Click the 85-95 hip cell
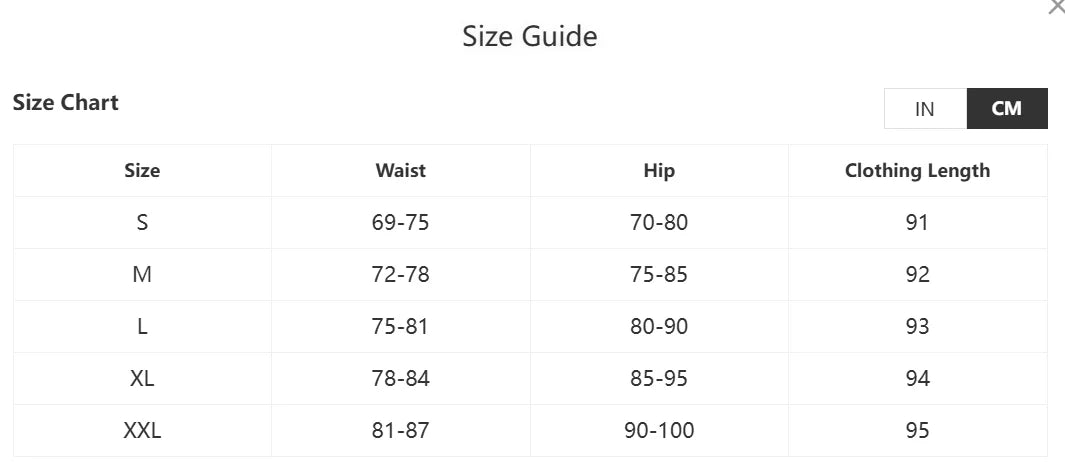 [x=659, y=379]
